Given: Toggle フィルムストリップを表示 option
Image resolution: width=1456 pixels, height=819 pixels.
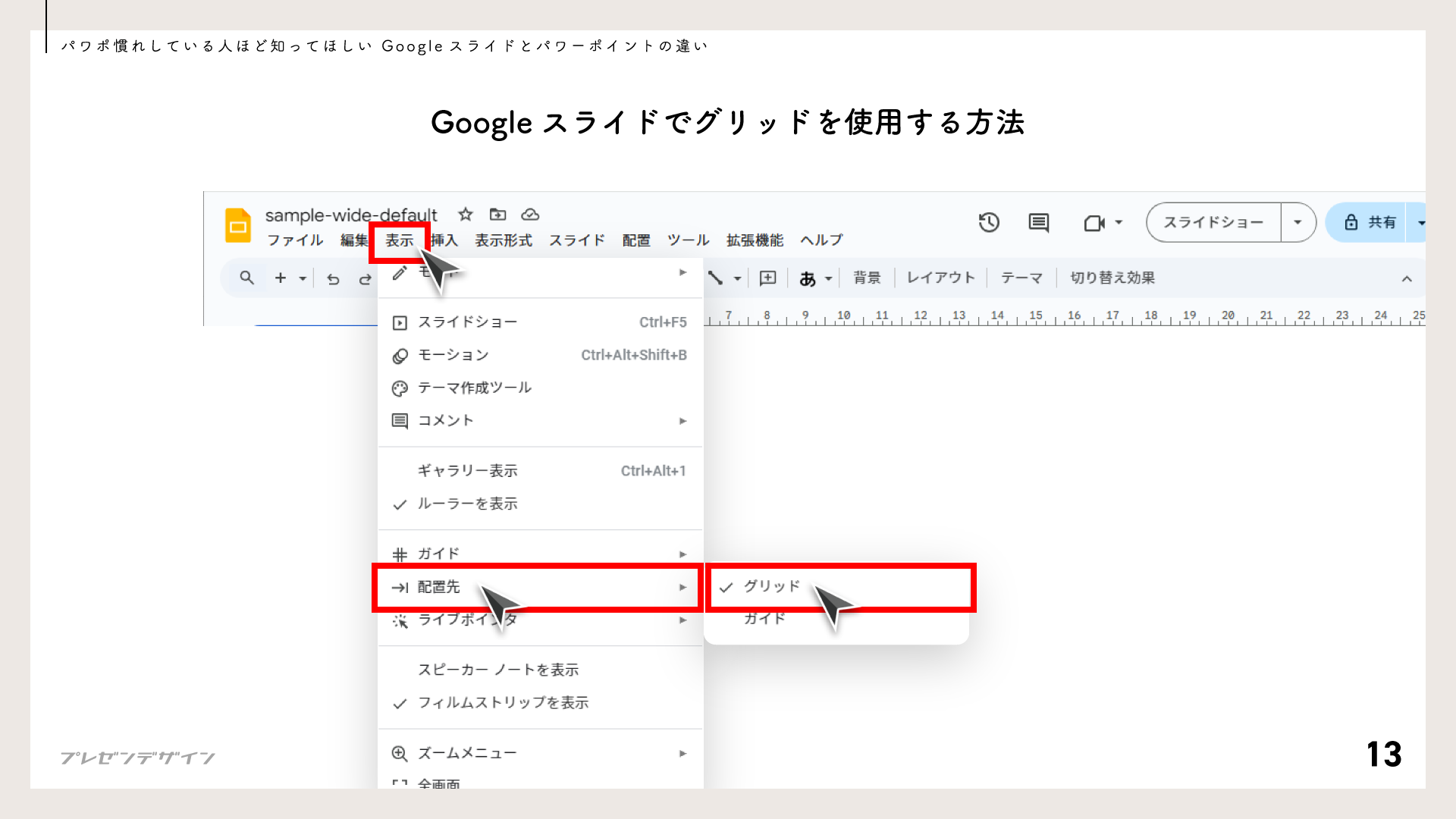Looking at the screenshot, I should (x=540, y=703).
